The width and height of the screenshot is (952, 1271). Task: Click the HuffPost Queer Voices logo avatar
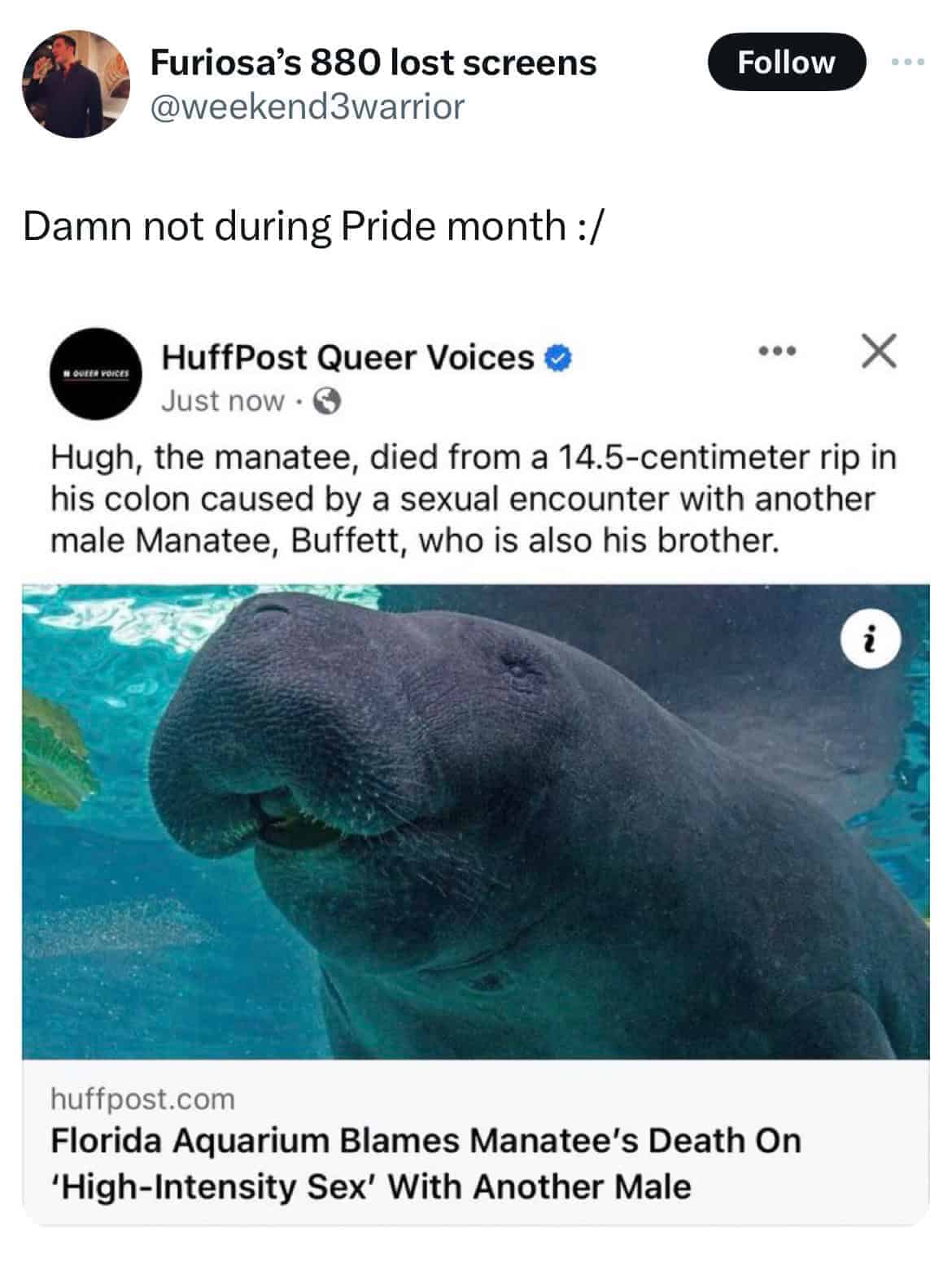tap(96, 373)
